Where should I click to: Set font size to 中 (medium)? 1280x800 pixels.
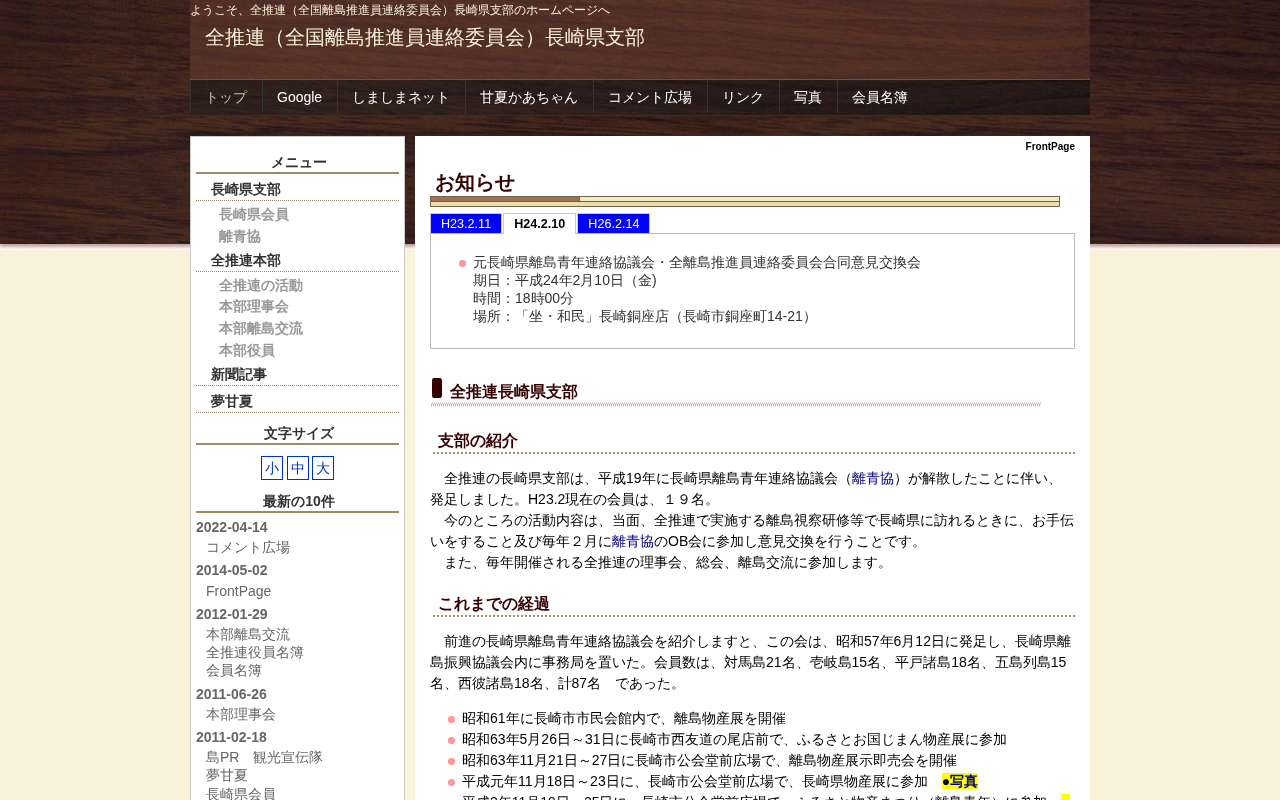click(x=298, y=468)
